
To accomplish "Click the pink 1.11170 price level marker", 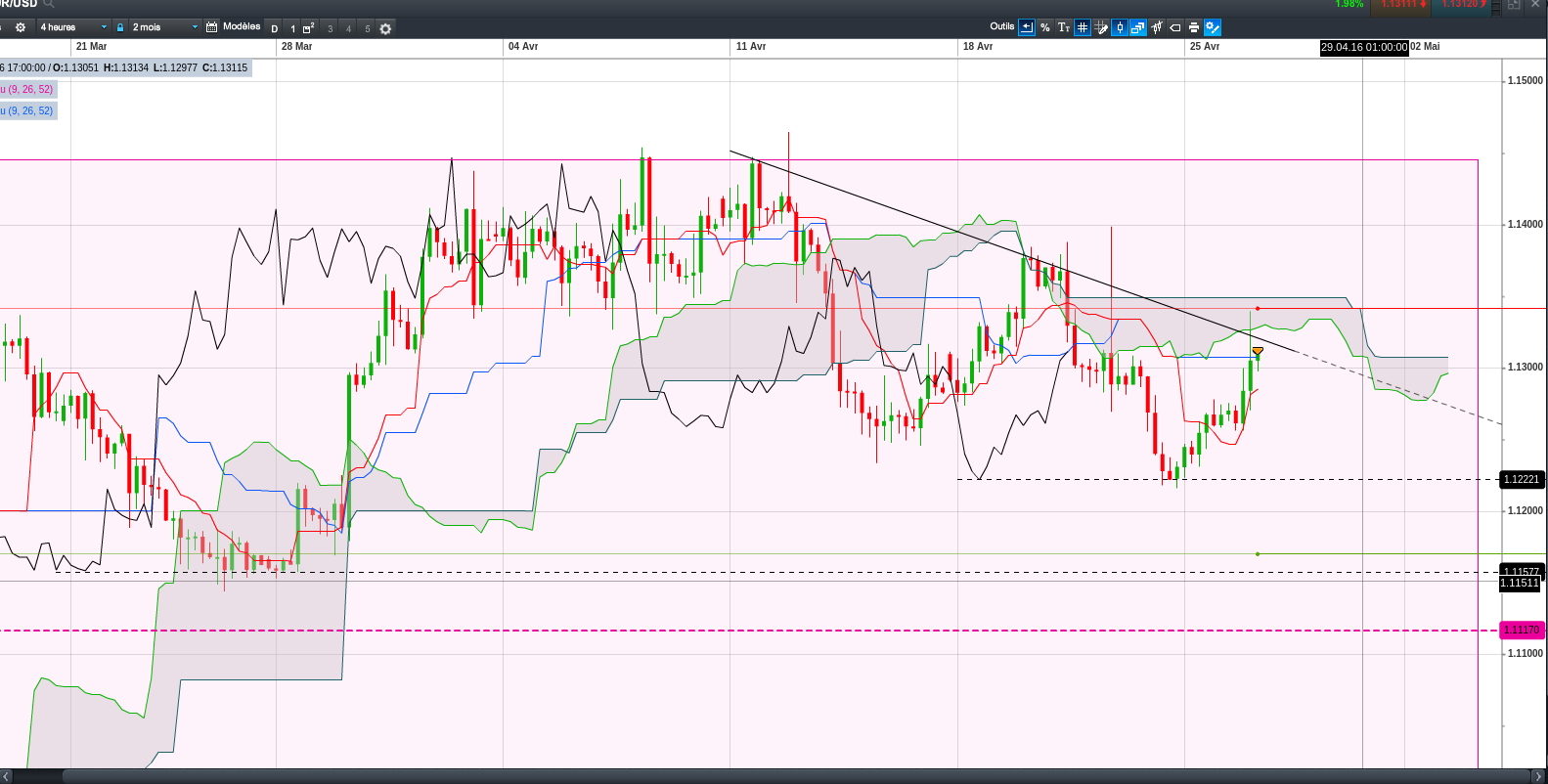I will click(1521, 631).
